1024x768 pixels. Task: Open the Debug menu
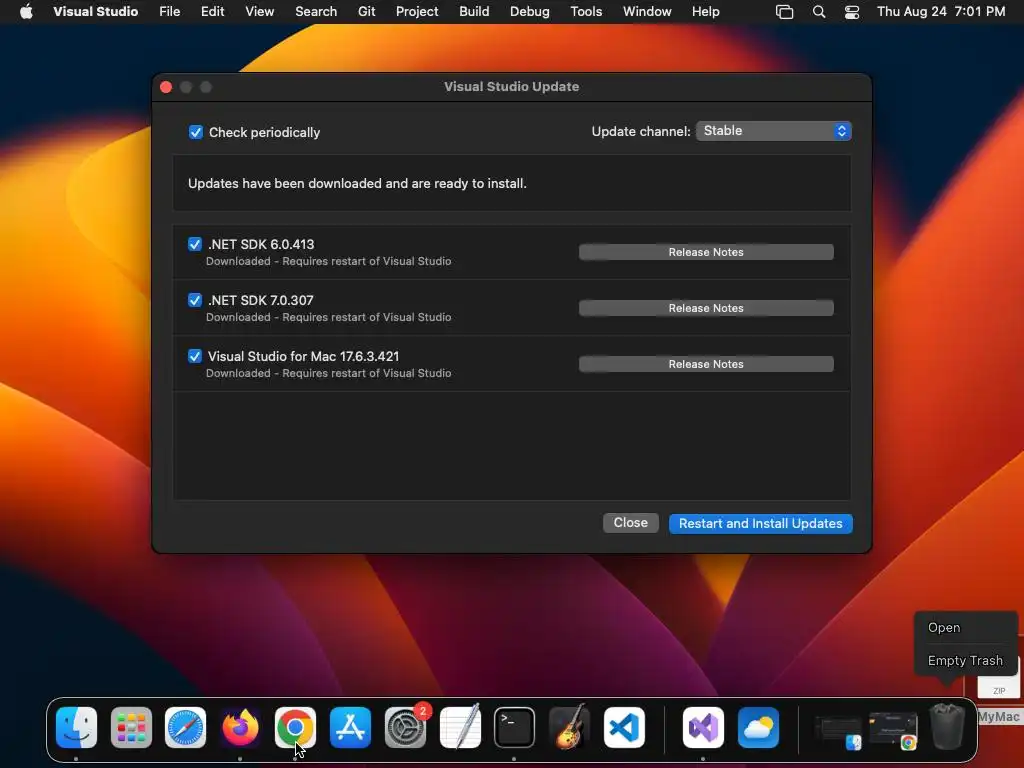tap(530, 11)
